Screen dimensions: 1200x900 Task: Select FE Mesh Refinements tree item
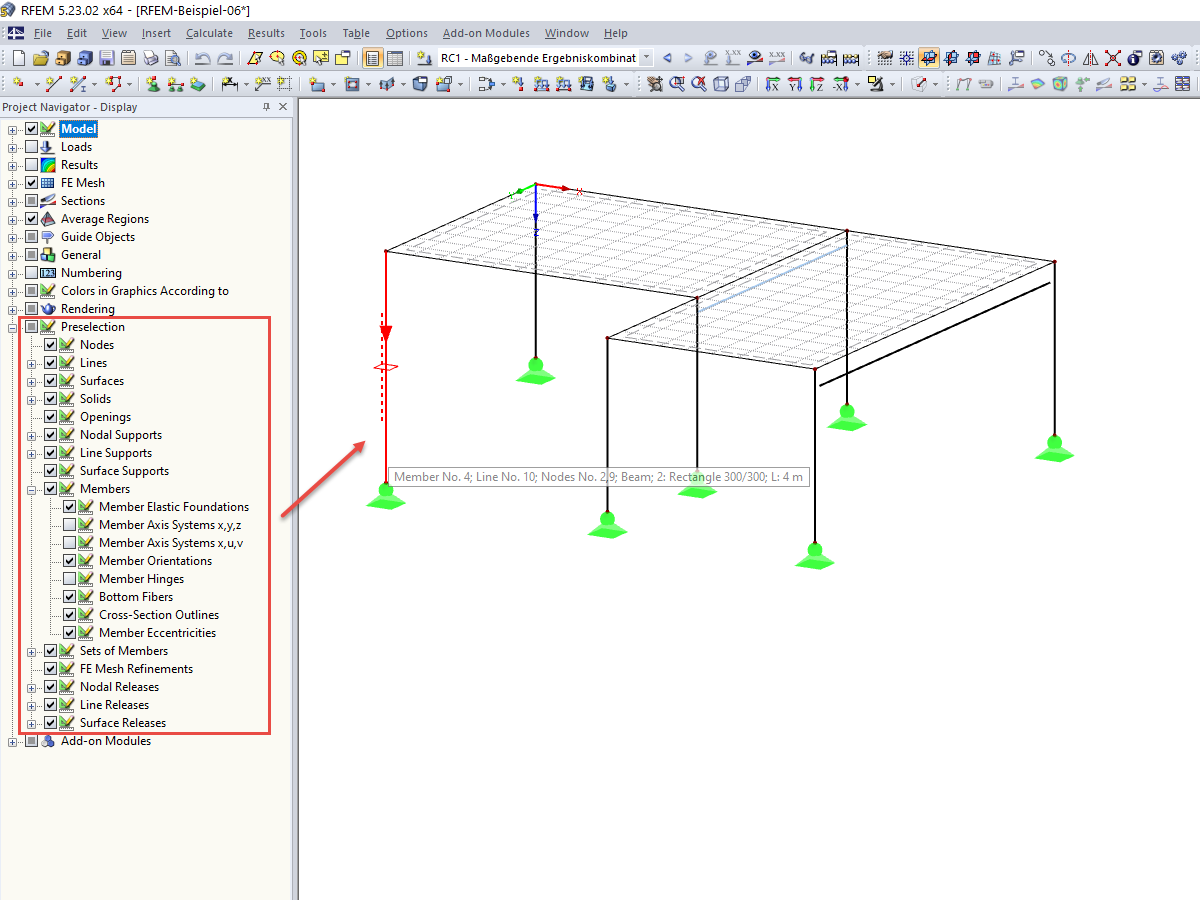(136, 669)
